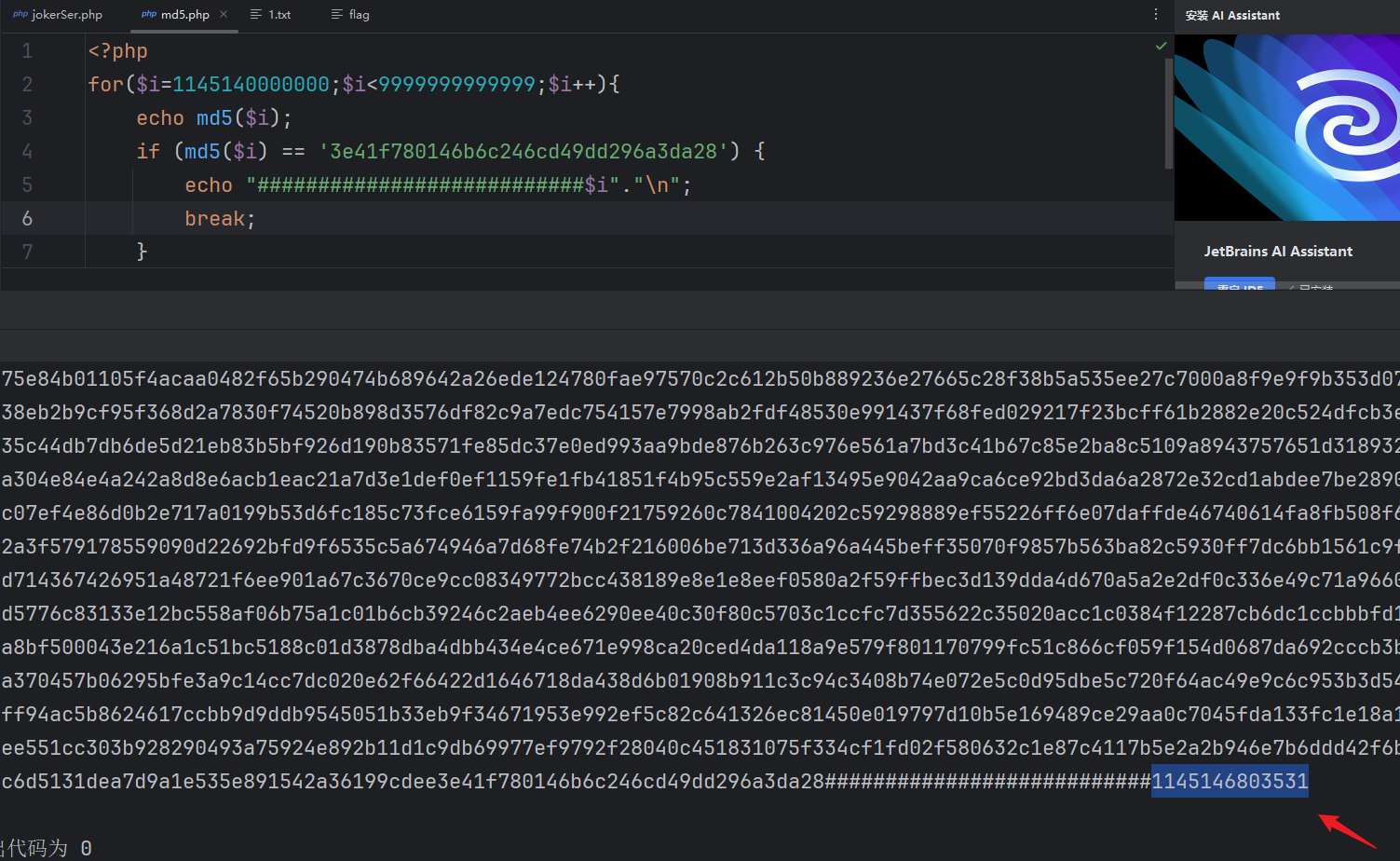Image resolution: width=1400 pixels, height=861 pixels.
Task: Open the 1.txt tab
Action: pyautogui.click(x=279, y=15)
